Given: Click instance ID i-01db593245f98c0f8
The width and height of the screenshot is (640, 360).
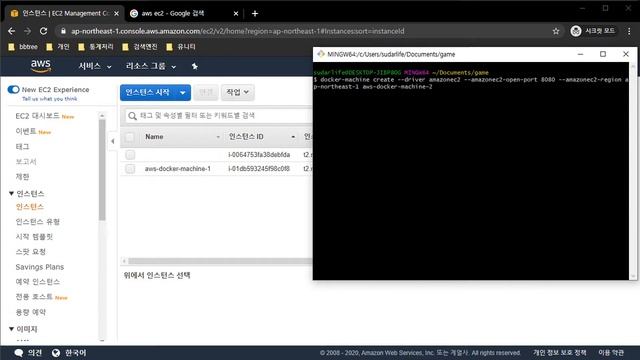Looking at the screenshot, I should 259,169.
